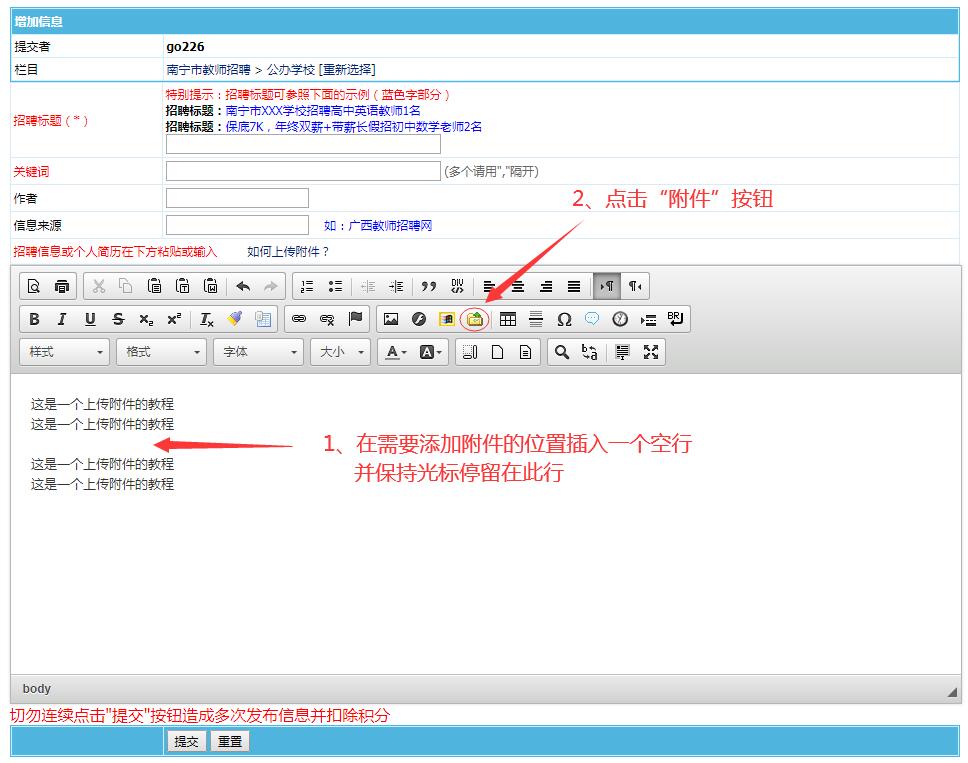Screen dimensions: 968x763
Task: Click the 提交 submit button
Action: coord(187,741)
